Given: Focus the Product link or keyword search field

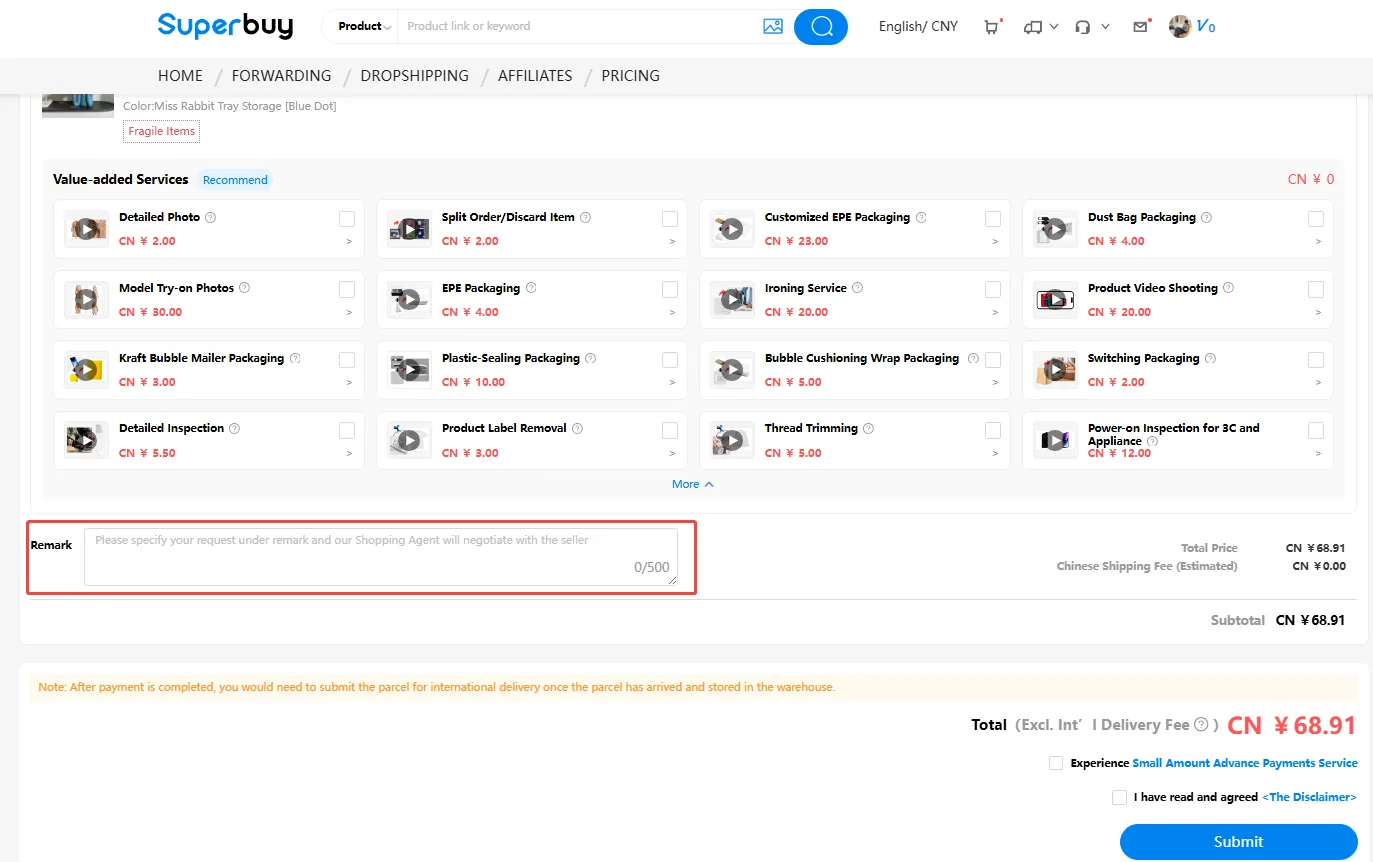Looking at the screenshot, I should (x=578, y=26).
